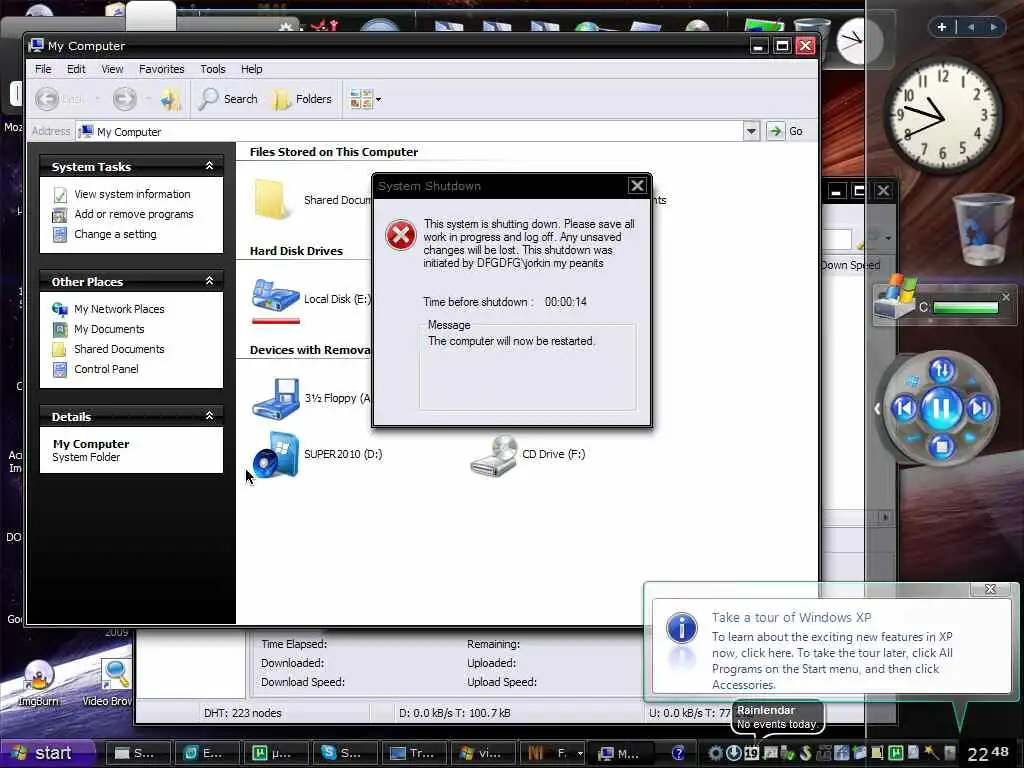Click Change a setting

(115, 234)
